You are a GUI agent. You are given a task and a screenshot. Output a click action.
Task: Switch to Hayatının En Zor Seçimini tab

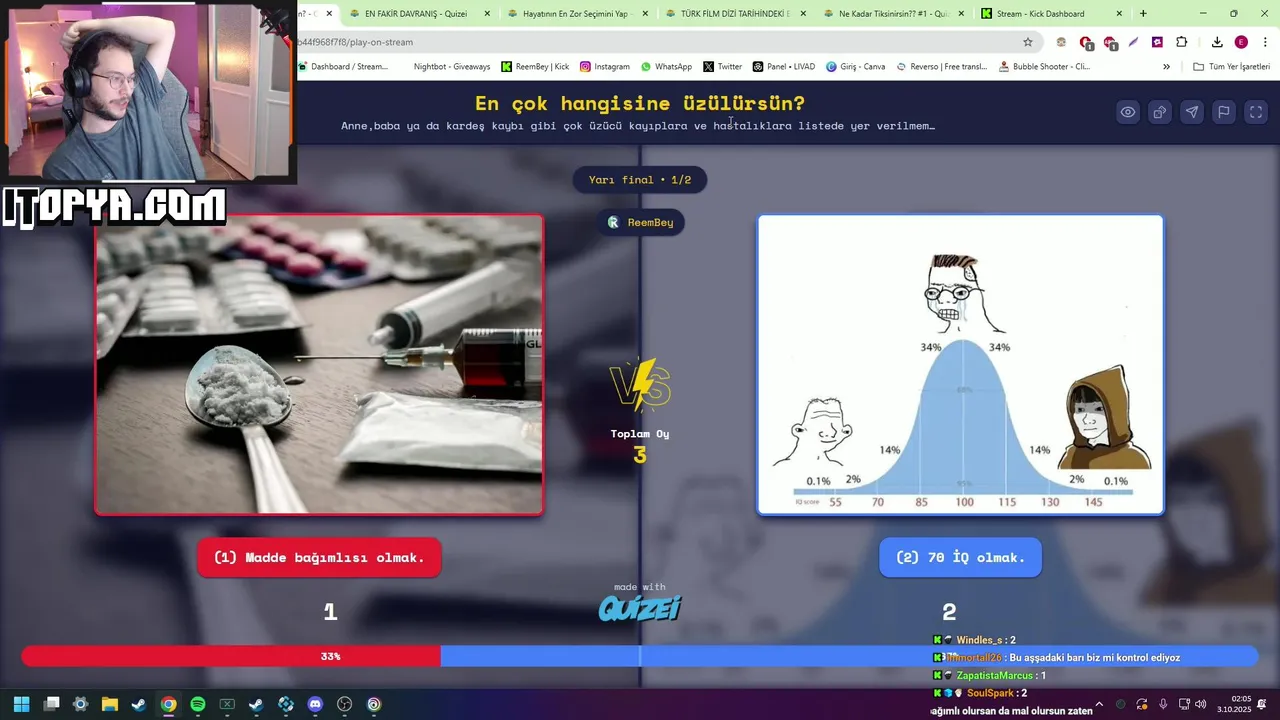[x=577, y=14]
